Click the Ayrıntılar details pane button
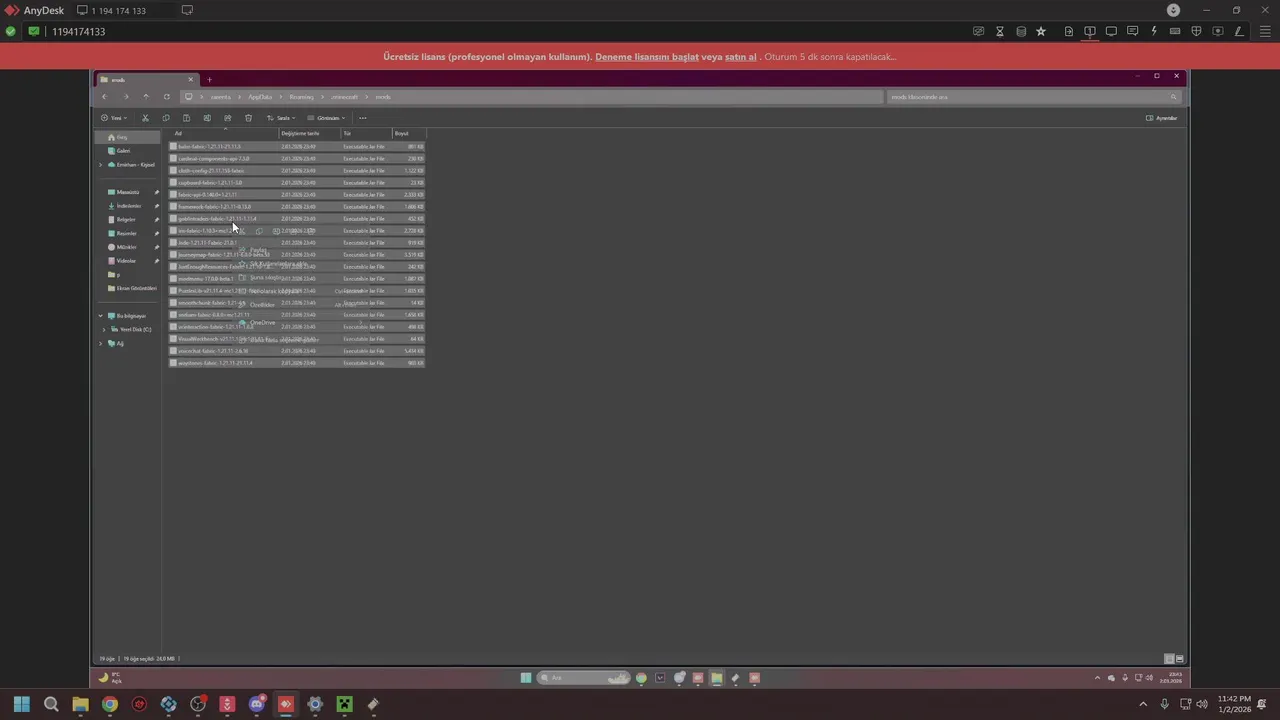The width and height of the screenshot is (1280, 720). [x=1162, y=118]
